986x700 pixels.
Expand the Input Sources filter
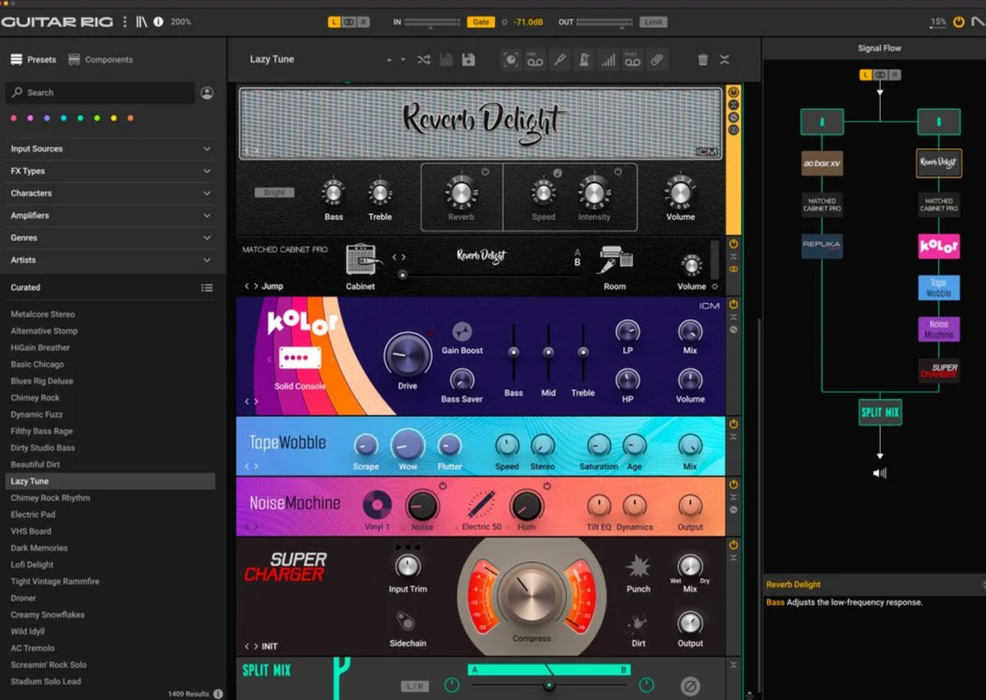click(110, 149)
